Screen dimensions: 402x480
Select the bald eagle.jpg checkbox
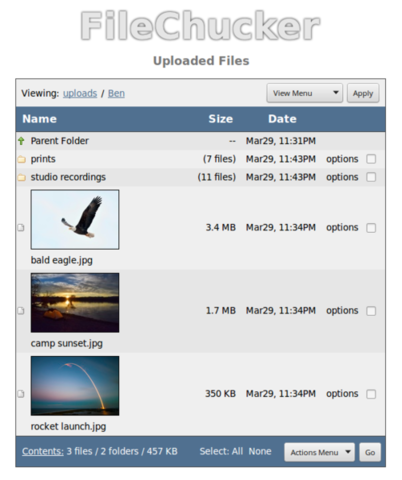(x=371, y=228)
